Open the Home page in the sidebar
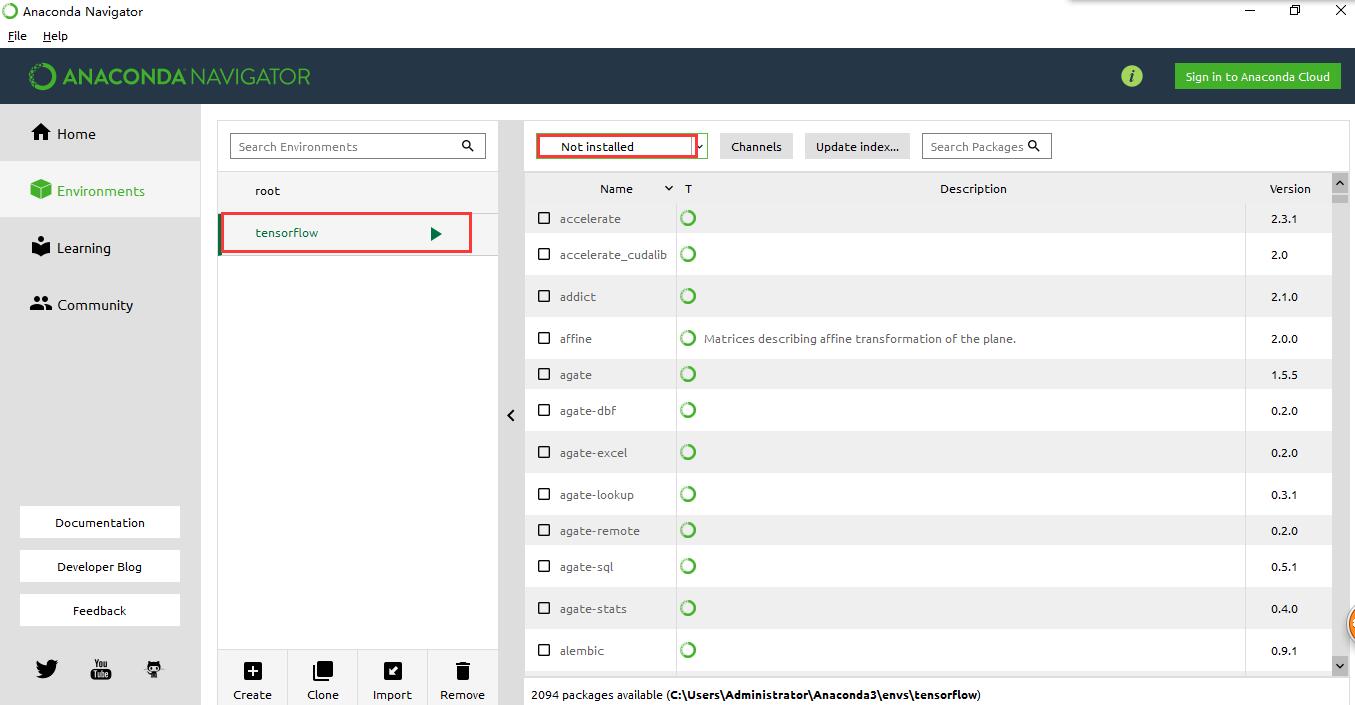1355x705 pixels. coord(100,133)
